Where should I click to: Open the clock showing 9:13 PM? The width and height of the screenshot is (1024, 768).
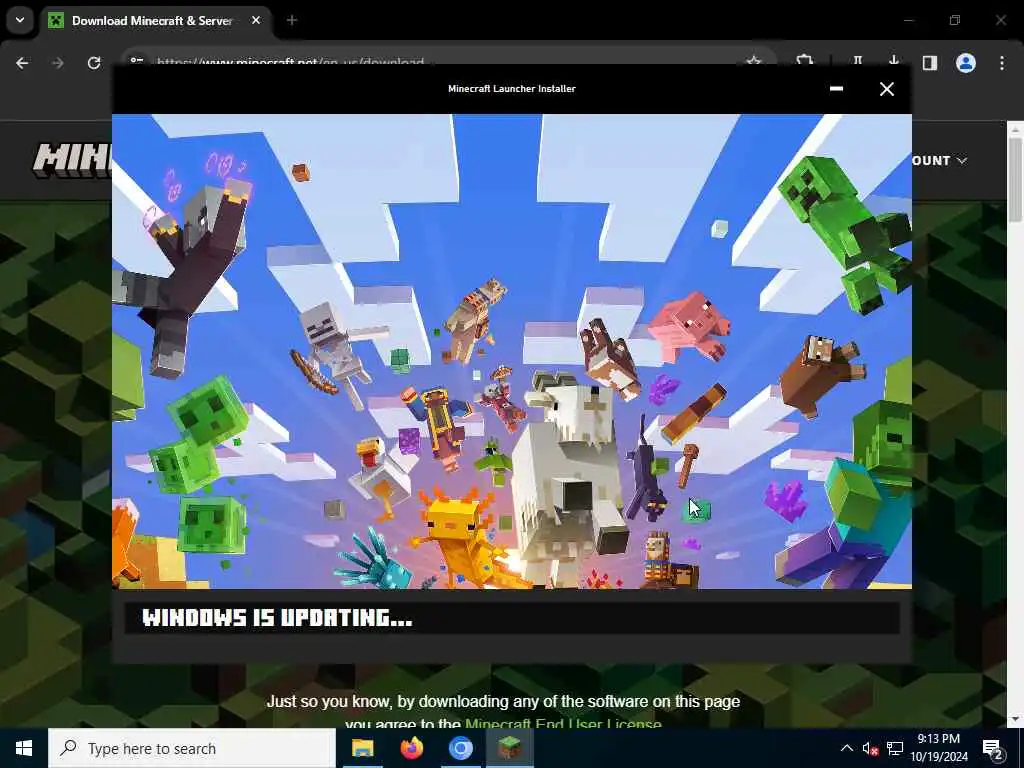click(939, 748)
